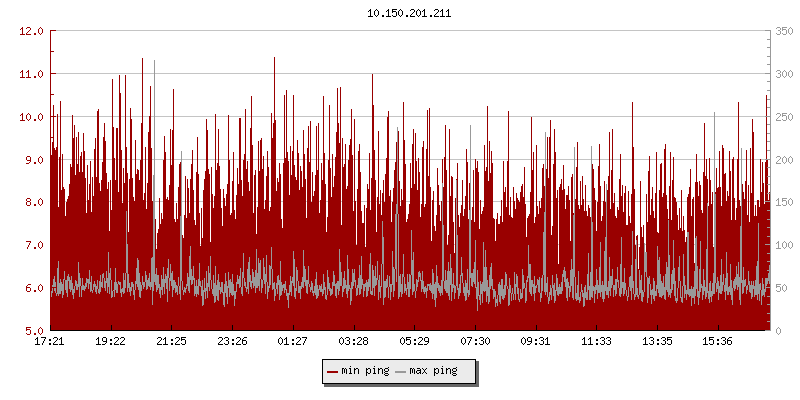The image size is (800, 400).
Task: Click the gray max ping swatch
Action: tap(401, 372)
